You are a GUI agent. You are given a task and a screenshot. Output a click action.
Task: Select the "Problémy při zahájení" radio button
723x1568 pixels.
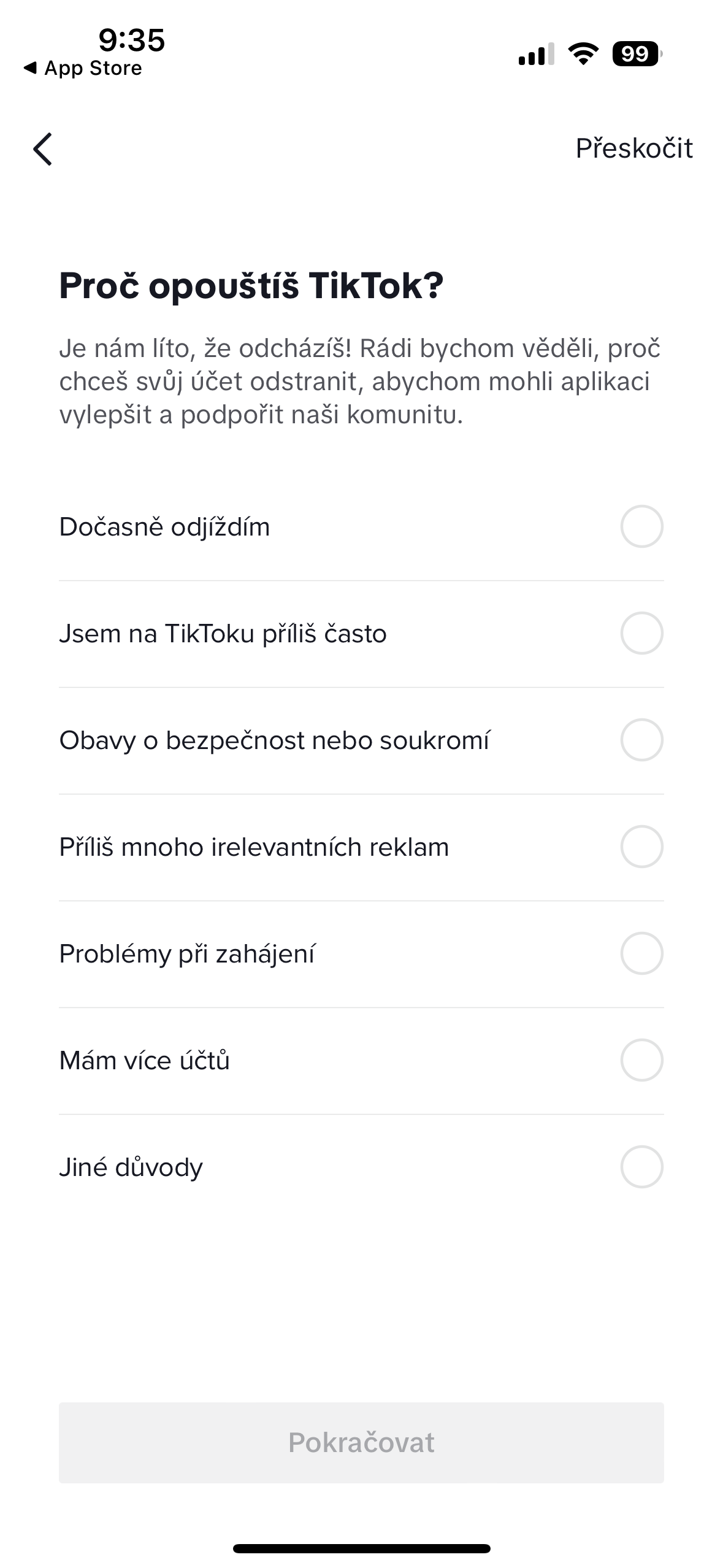[x=641, y=953]
